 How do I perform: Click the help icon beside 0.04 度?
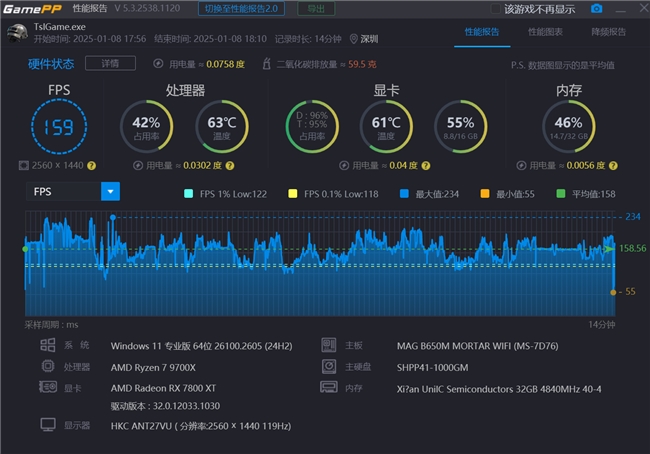[426, 166]
